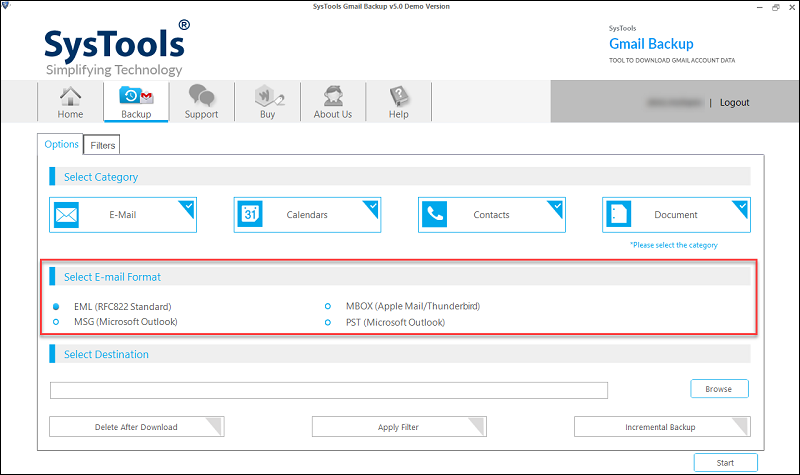Click the Calendars 31 icon
Image resolution: width=800 pixels, height=475 pixels.
click(250, 214)
